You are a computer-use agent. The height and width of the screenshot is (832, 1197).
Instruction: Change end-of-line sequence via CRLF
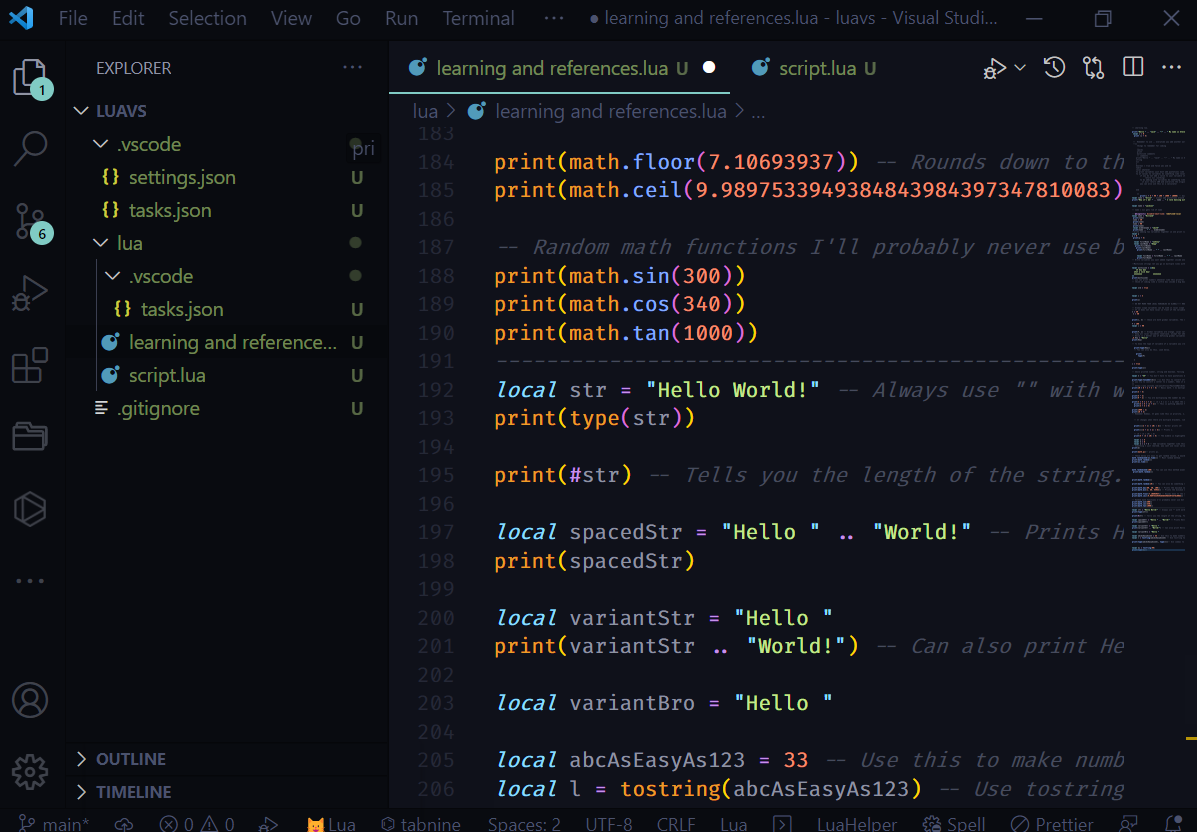(676, 824)
